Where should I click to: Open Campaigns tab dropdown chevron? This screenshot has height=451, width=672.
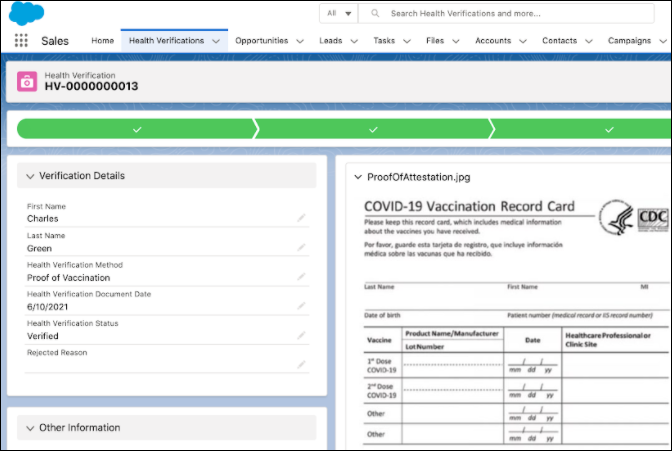tap(663, 41)
